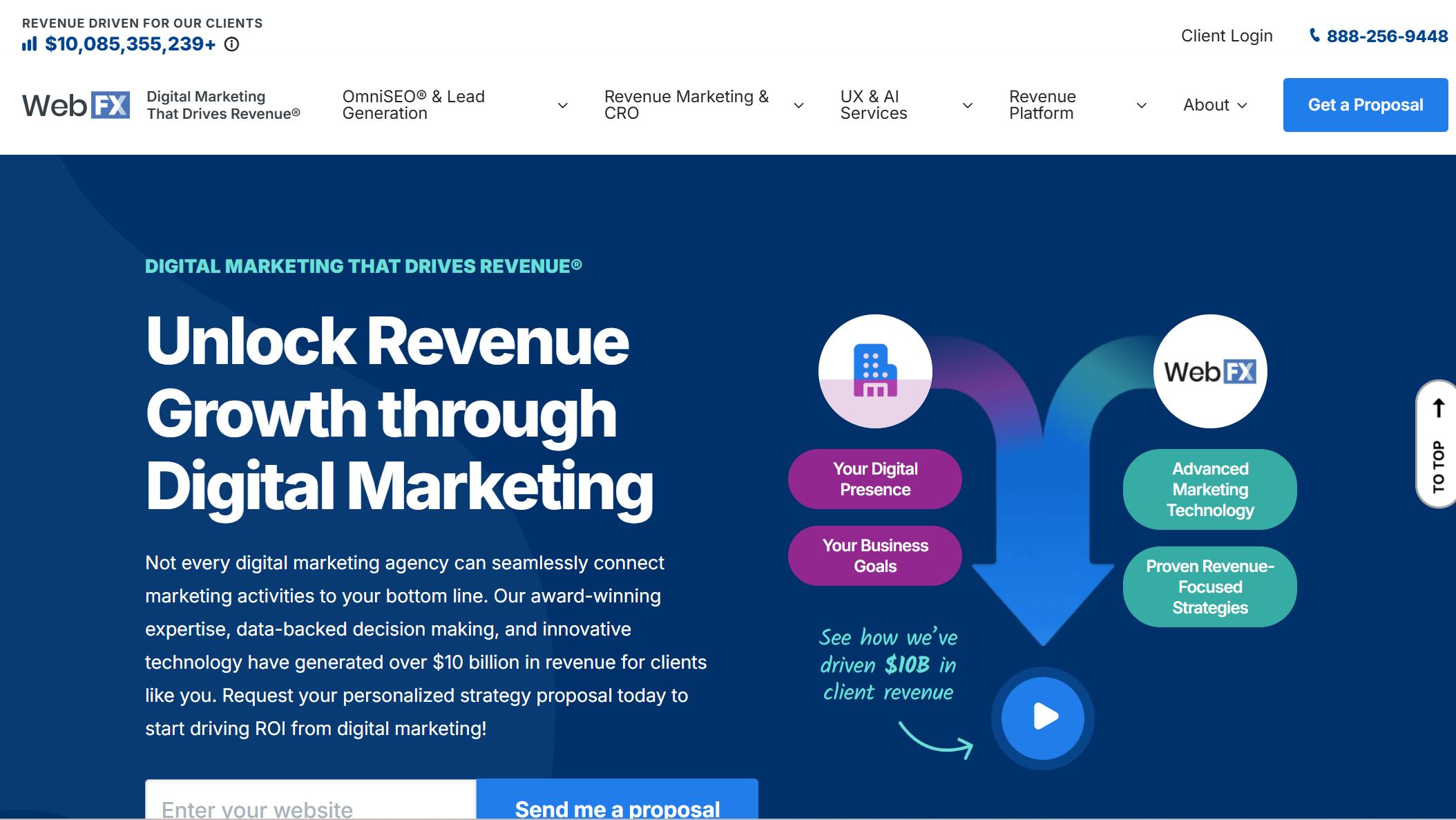
Task: Open the Revenue Platform menu item
Action: coord(1042,105)
